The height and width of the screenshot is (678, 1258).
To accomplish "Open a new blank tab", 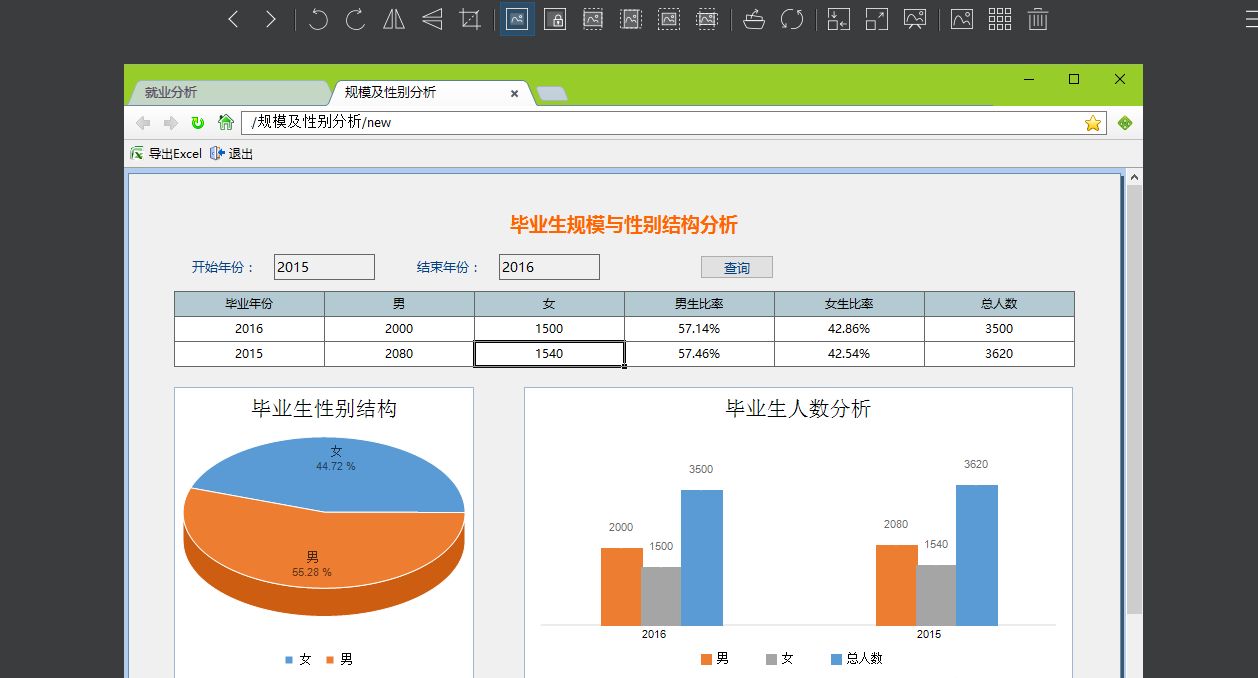I will 552,94.
